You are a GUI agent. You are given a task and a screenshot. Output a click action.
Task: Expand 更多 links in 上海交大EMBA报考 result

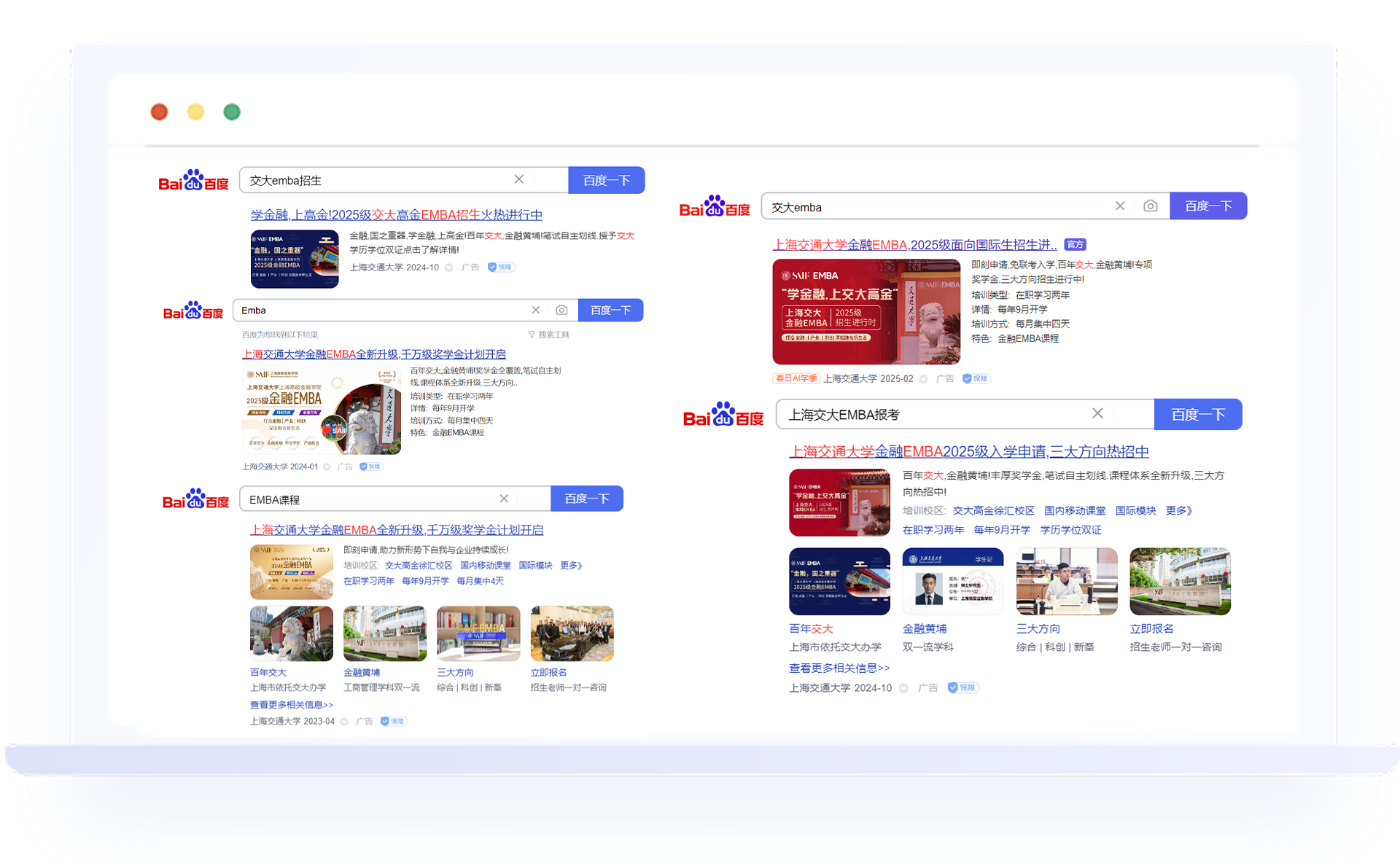click(x=1178, y=510)
